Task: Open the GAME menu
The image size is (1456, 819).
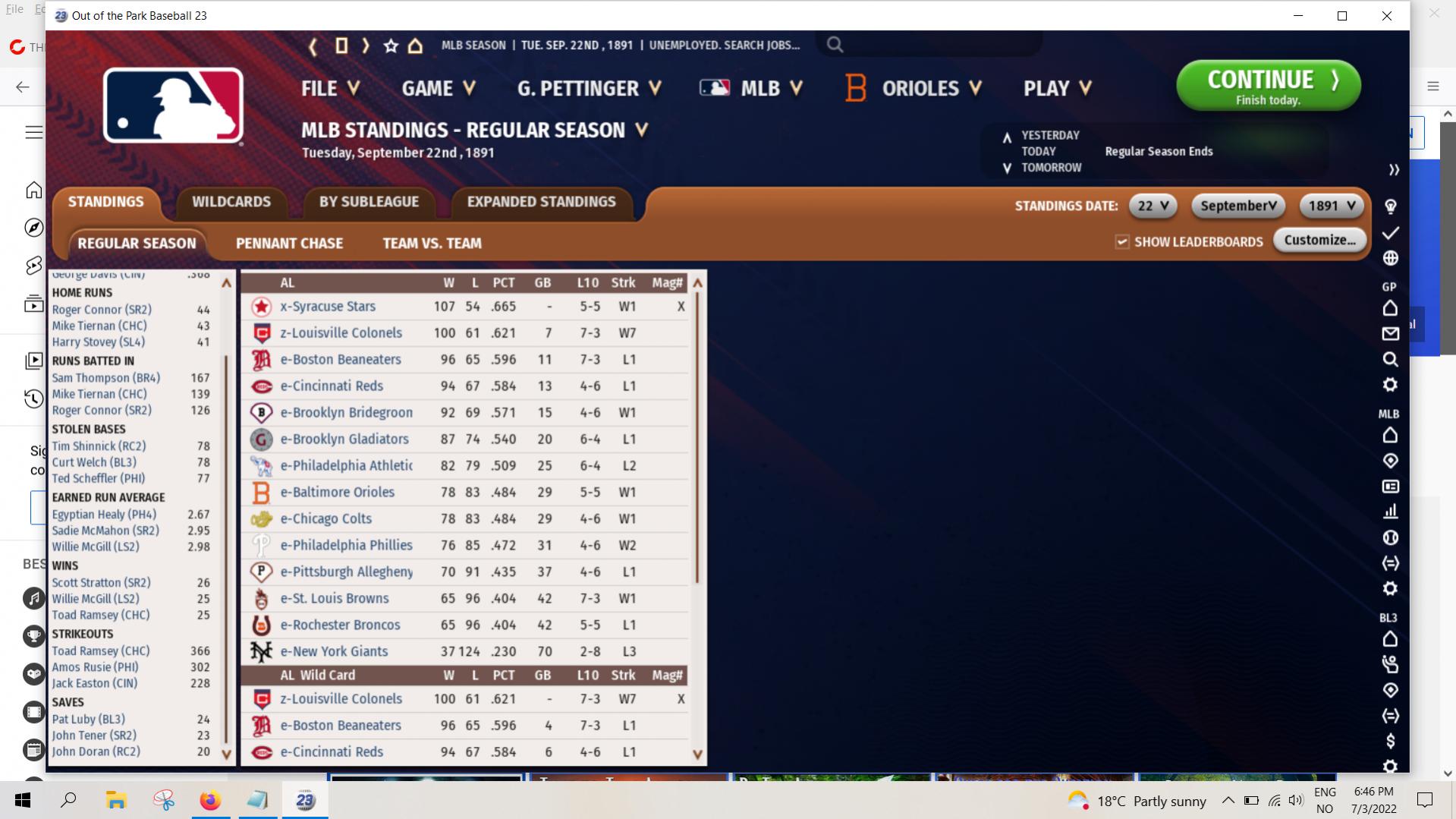Action: click(439, 89)
